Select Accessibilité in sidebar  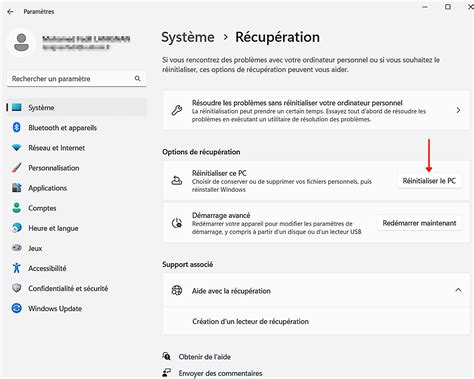pyautogui.click(x=76, y=268)
